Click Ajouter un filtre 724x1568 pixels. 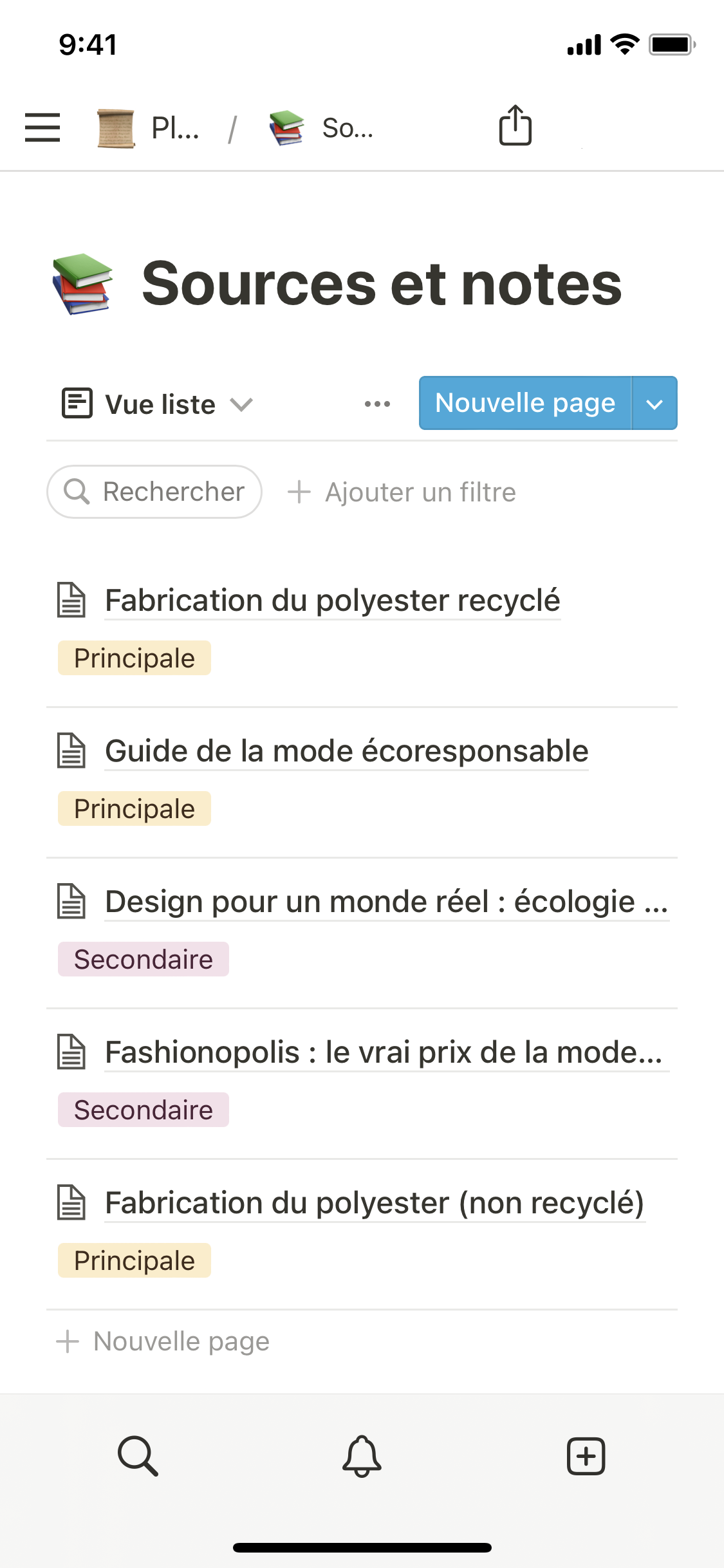tap(402, 492)
